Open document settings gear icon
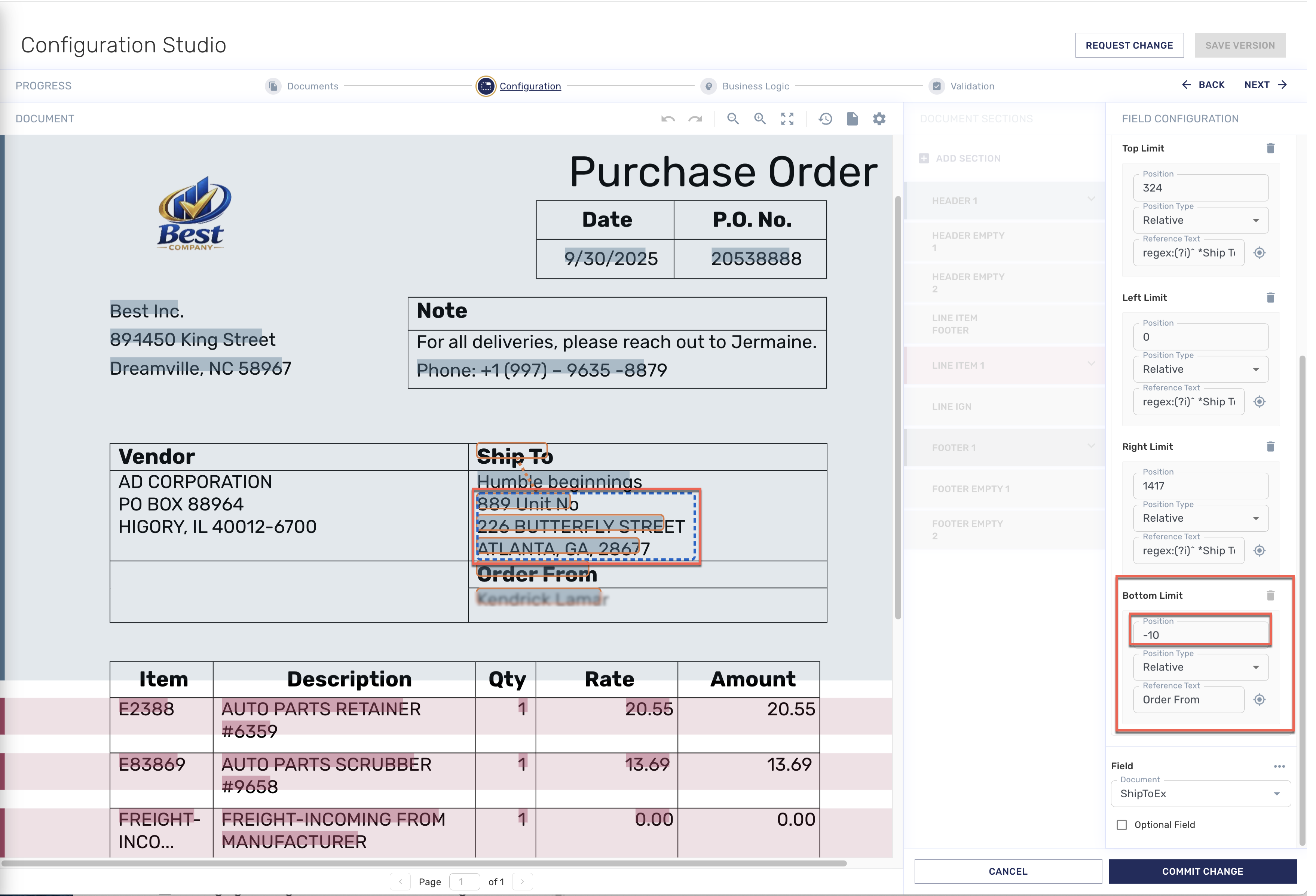 tap(879, 119)
